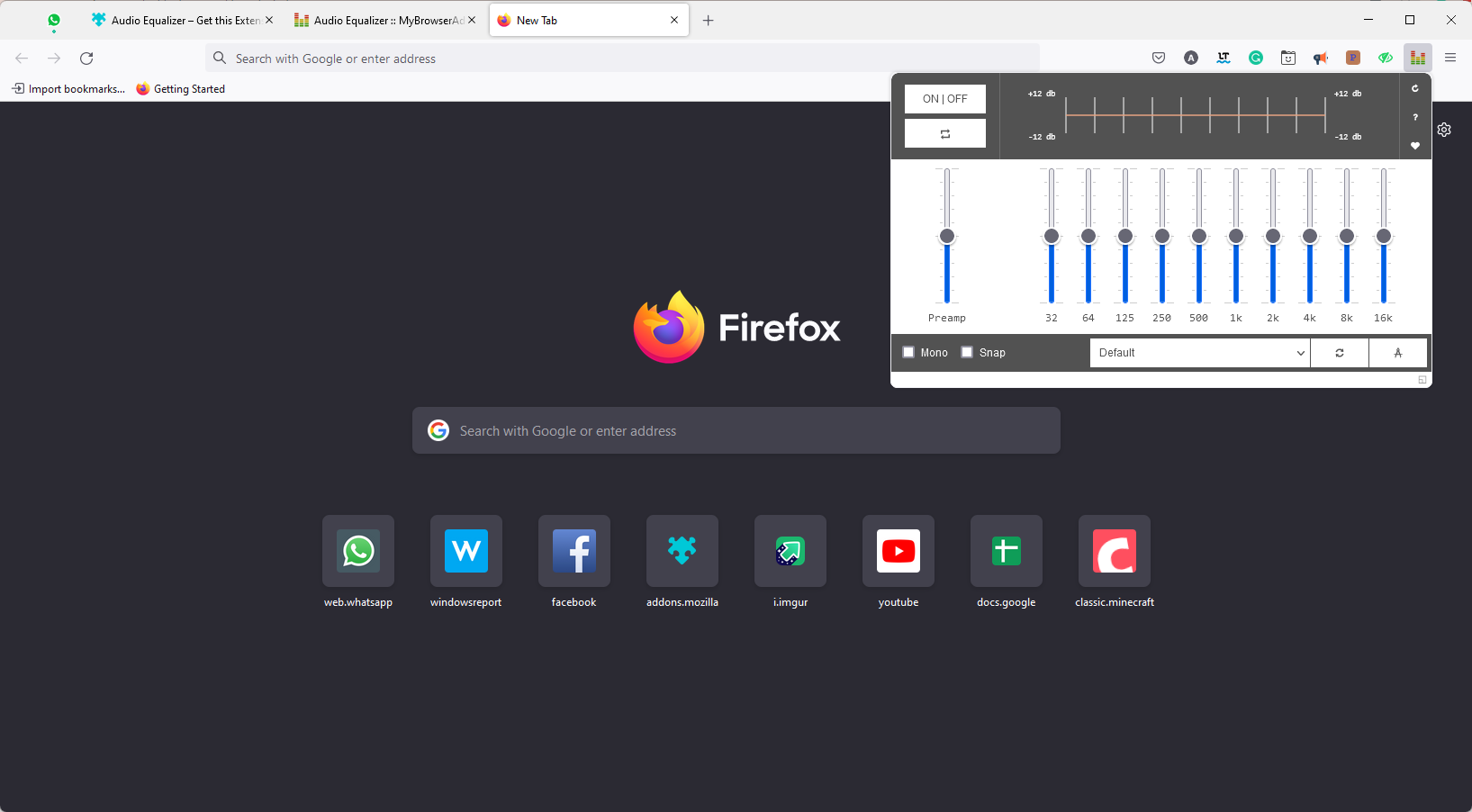Click the 1k band slider handle
The image size is (1472, 812).
pos(1236,236)
